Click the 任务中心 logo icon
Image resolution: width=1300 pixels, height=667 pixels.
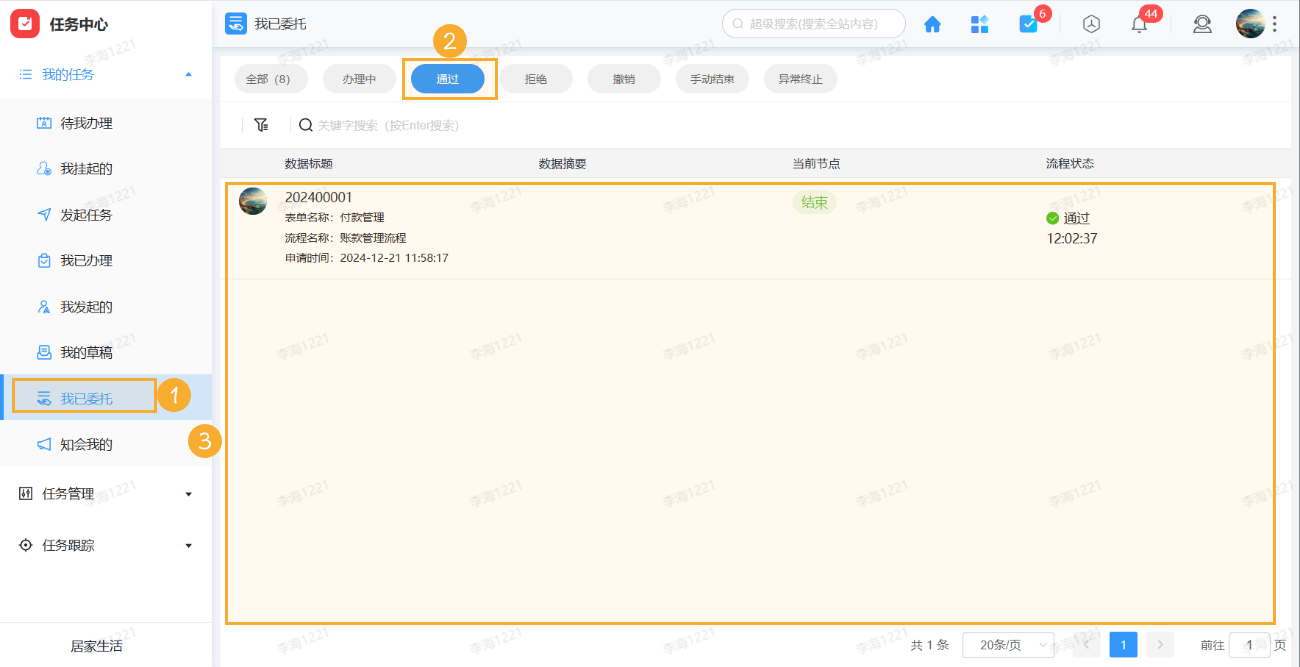[x=25, y=23]
